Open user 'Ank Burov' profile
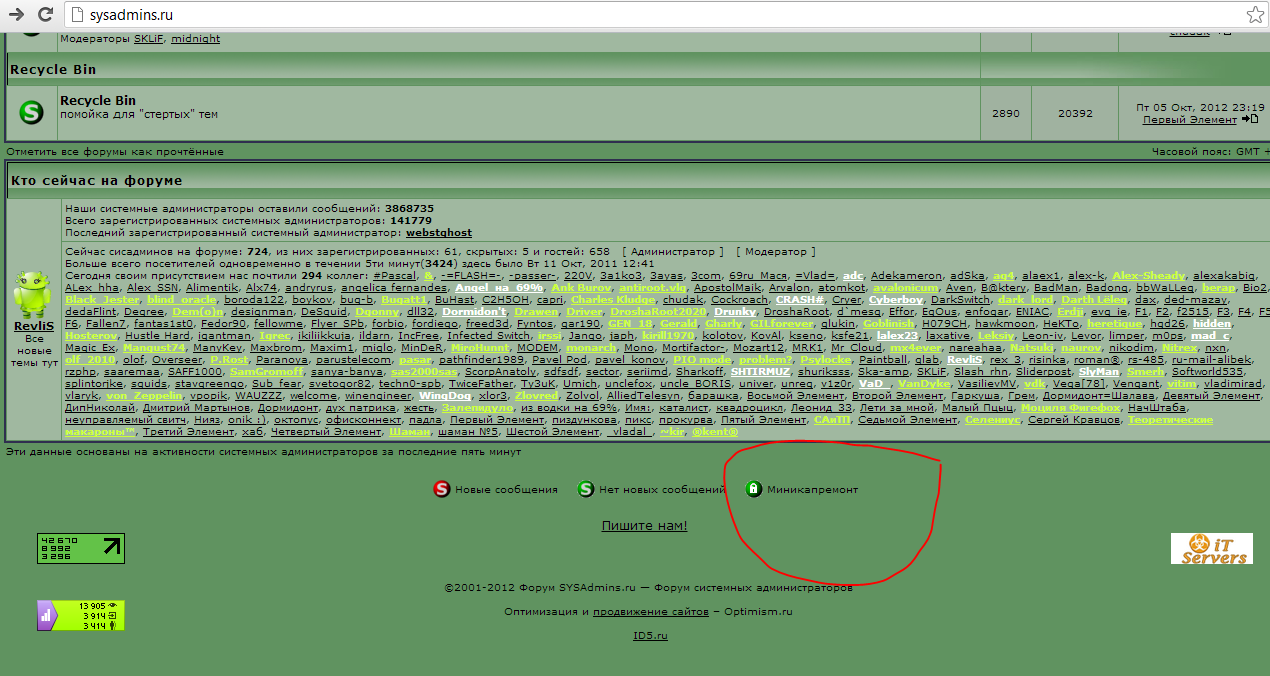This screenshot has width=1270, height=676. 581,287
